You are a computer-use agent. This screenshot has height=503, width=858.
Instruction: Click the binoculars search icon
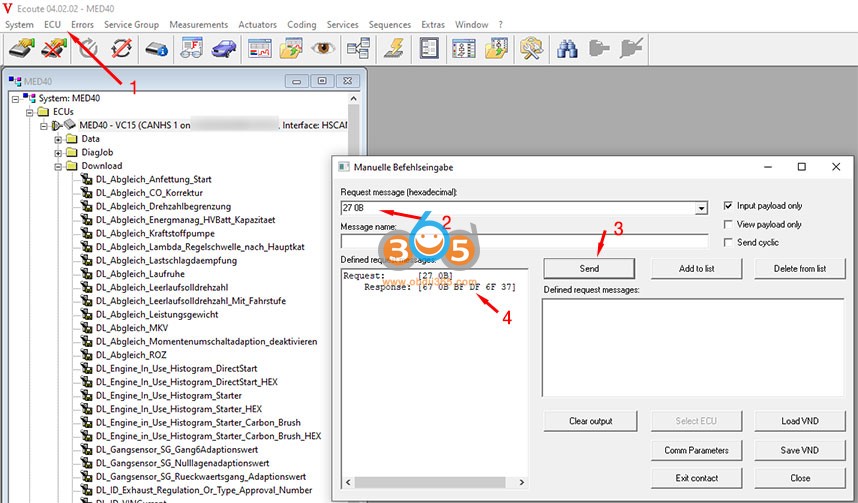click(567, 49)
